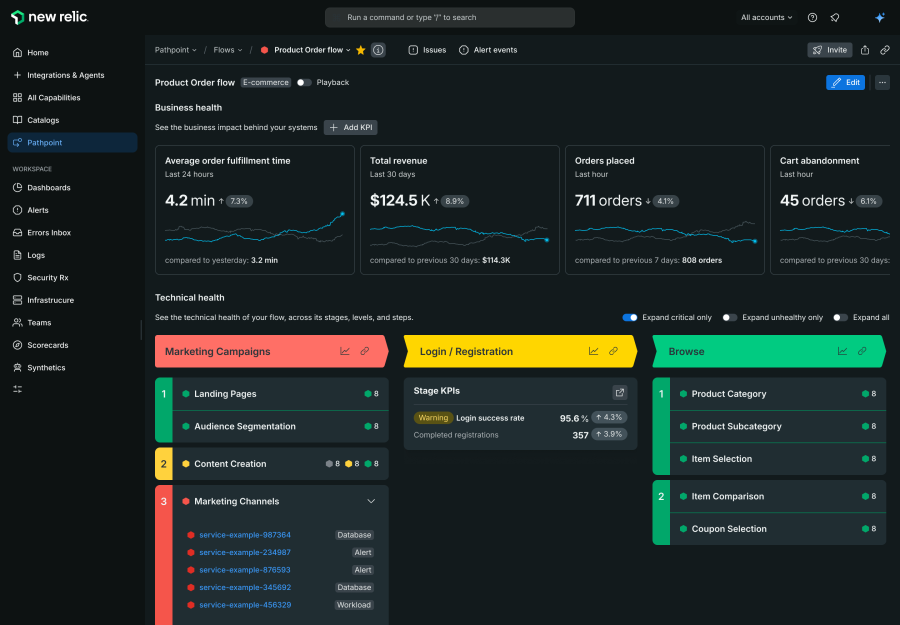Image resolution: width=900 pixels, height=625 pixels.
Task: Open the three-dot more options menu
Action: click(x=882, y=83)
